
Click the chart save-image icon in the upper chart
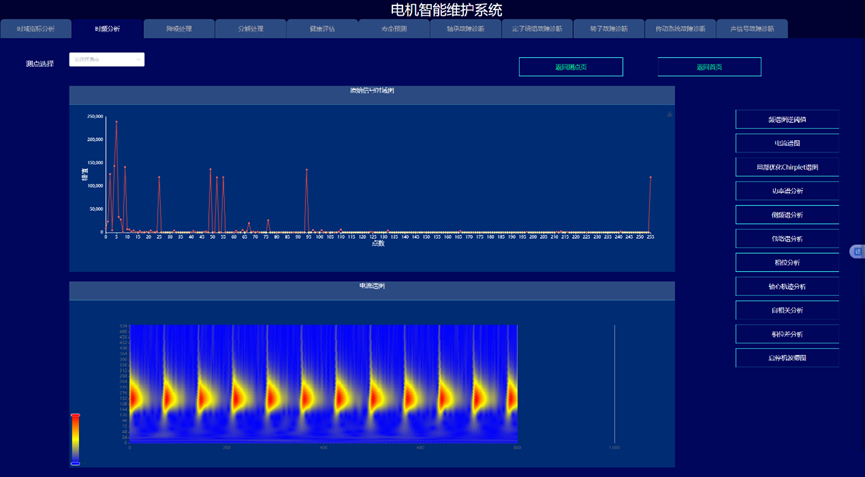point(669,115)
